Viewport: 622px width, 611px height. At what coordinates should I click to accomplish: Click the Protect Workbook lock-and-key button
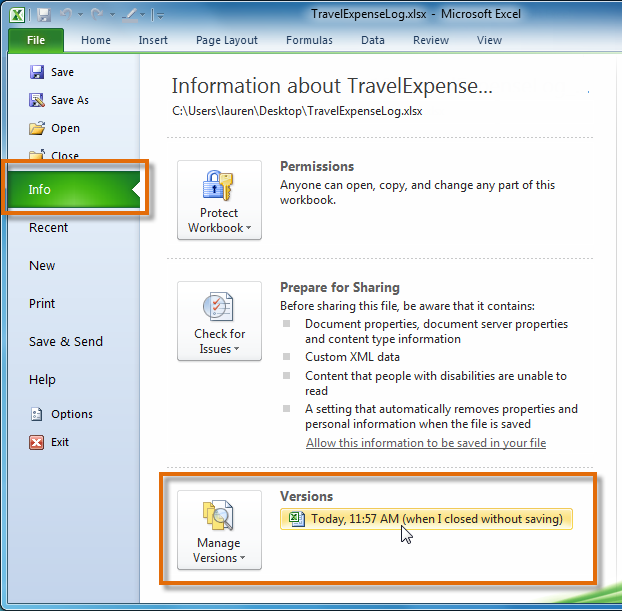(219, 200)
